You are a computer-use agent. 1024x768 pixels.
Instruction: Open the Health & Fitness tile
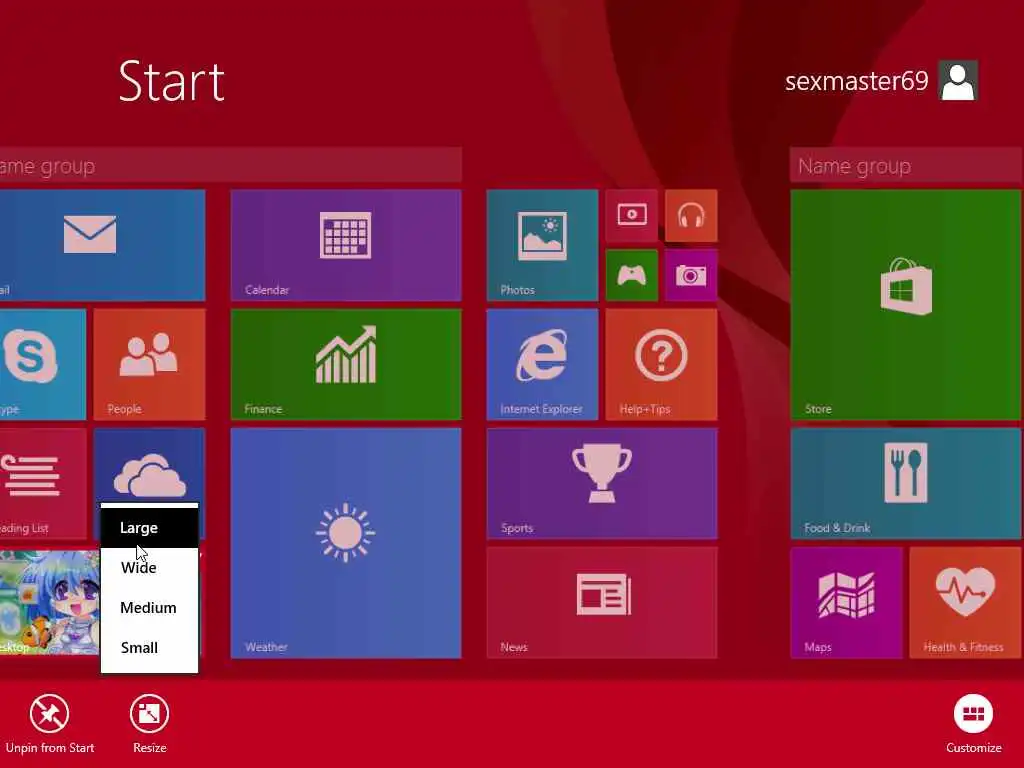click(x=965, y=603)
